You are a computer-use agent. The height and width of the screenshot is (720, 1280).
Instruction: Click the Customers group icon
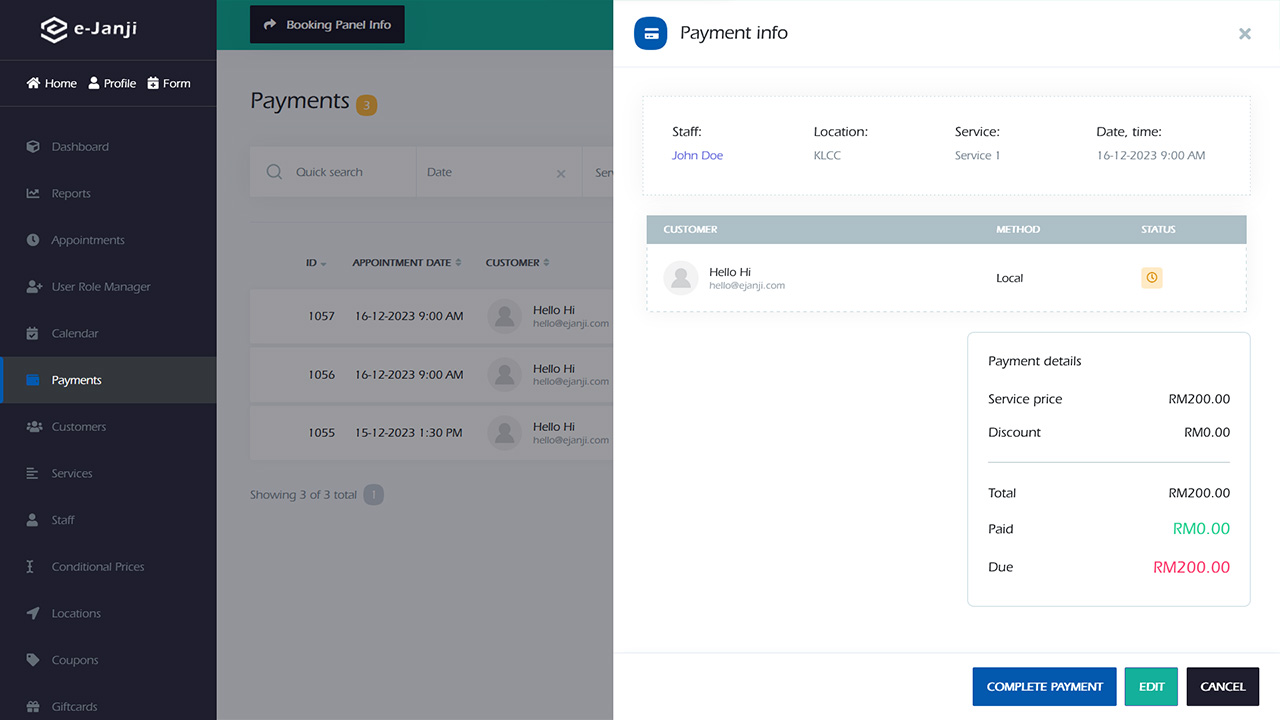pyautogui.click(x=33, y=427)
